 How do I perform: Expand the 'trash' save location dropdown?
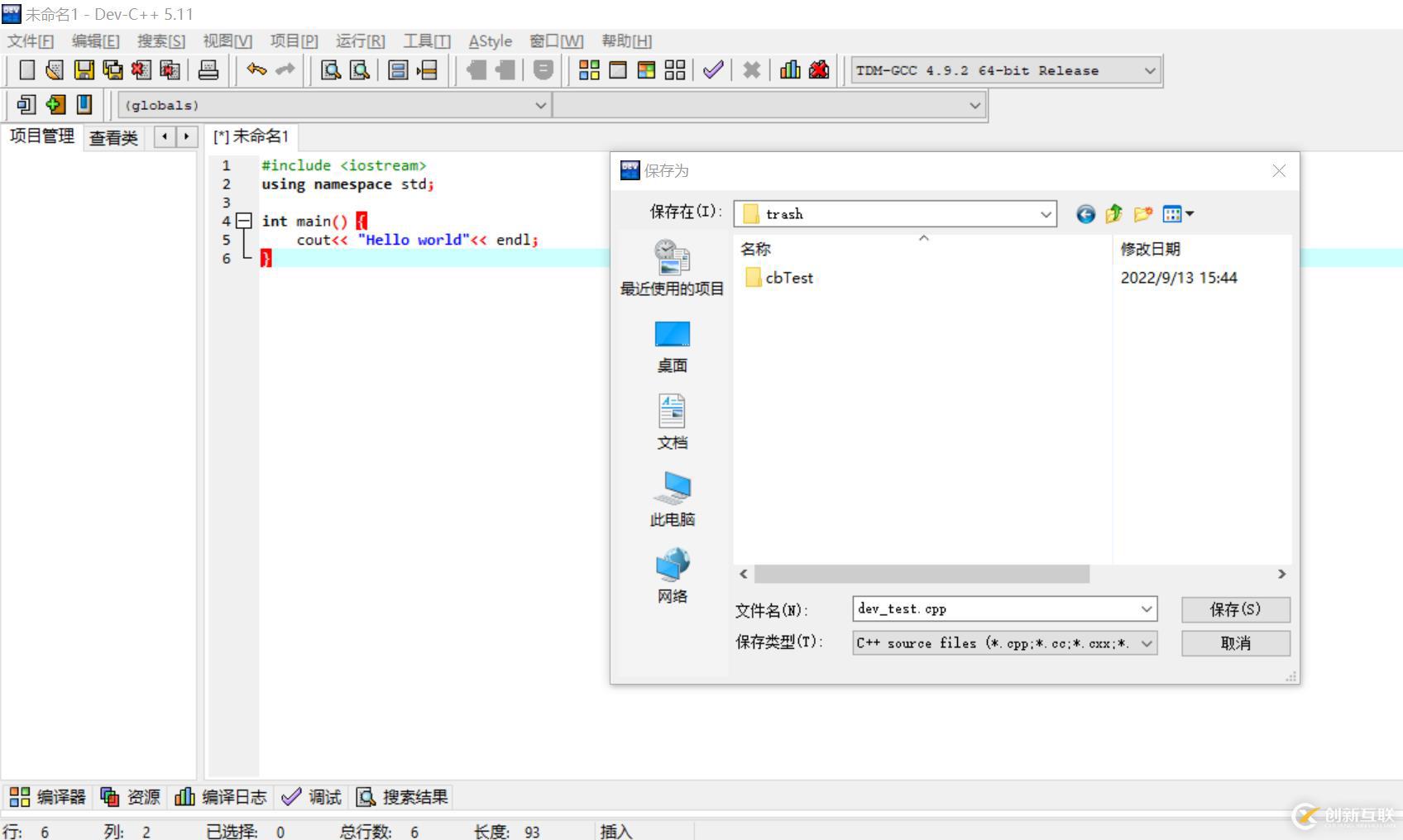(1046, 214)
